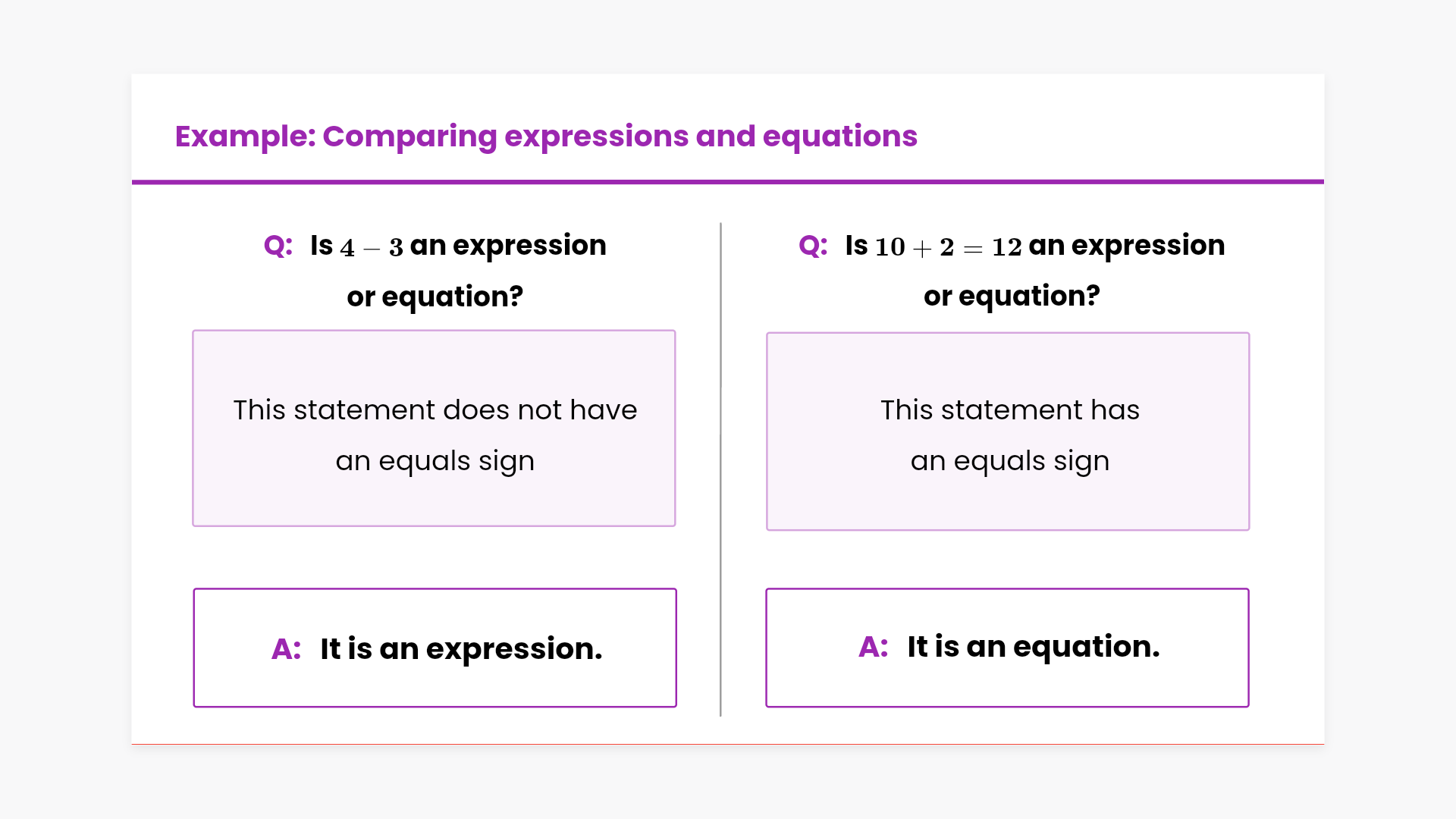1456x819 pixels.
Task: Click "an equals sign" in the left explanation box
Action: tap(435, 461)
